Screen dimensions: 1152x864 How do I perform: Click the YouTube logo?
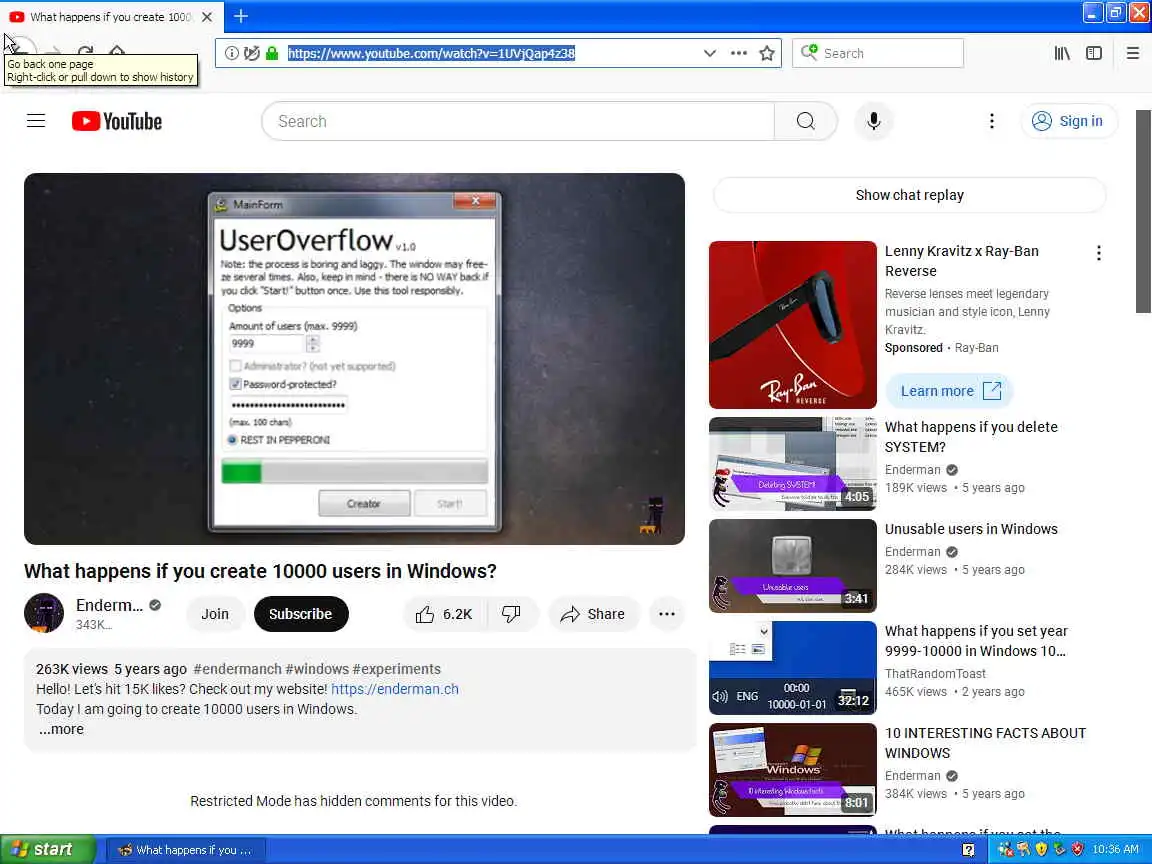coord(117,121)
